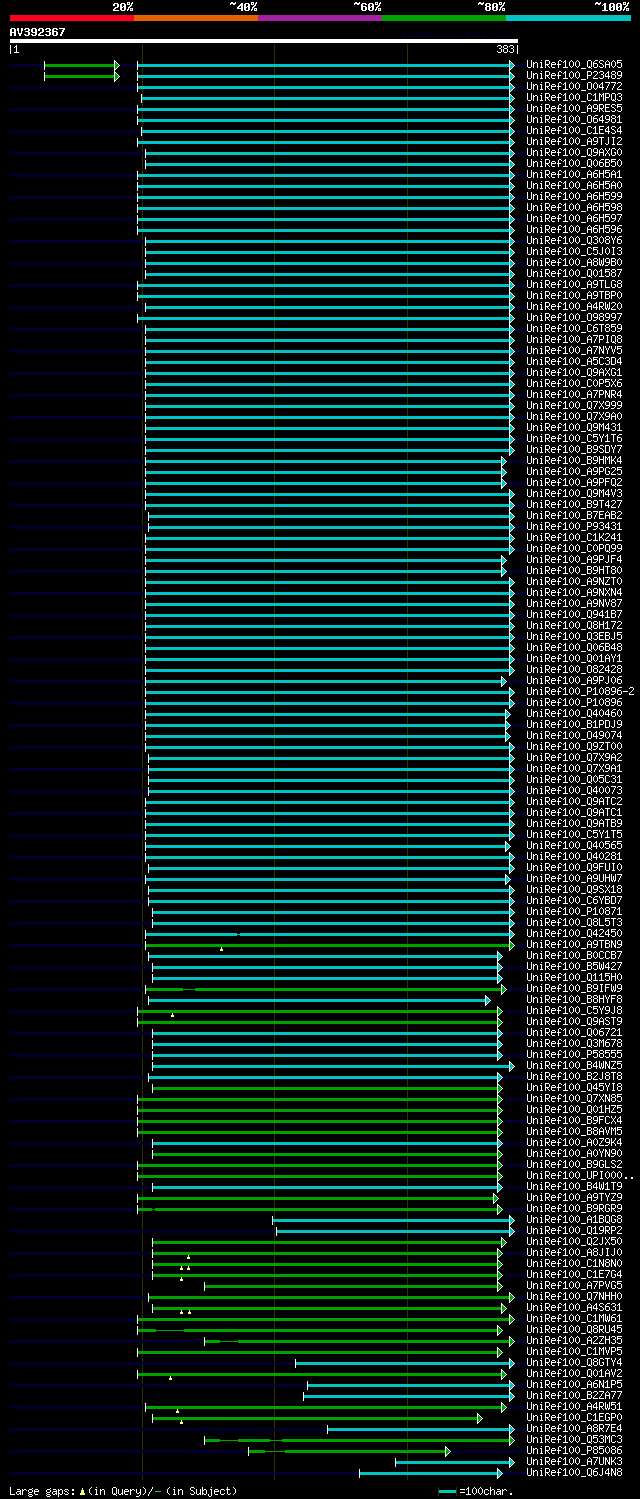
Task: Select label UniRef100_Q7NHH0
Action: [574, 1297]
